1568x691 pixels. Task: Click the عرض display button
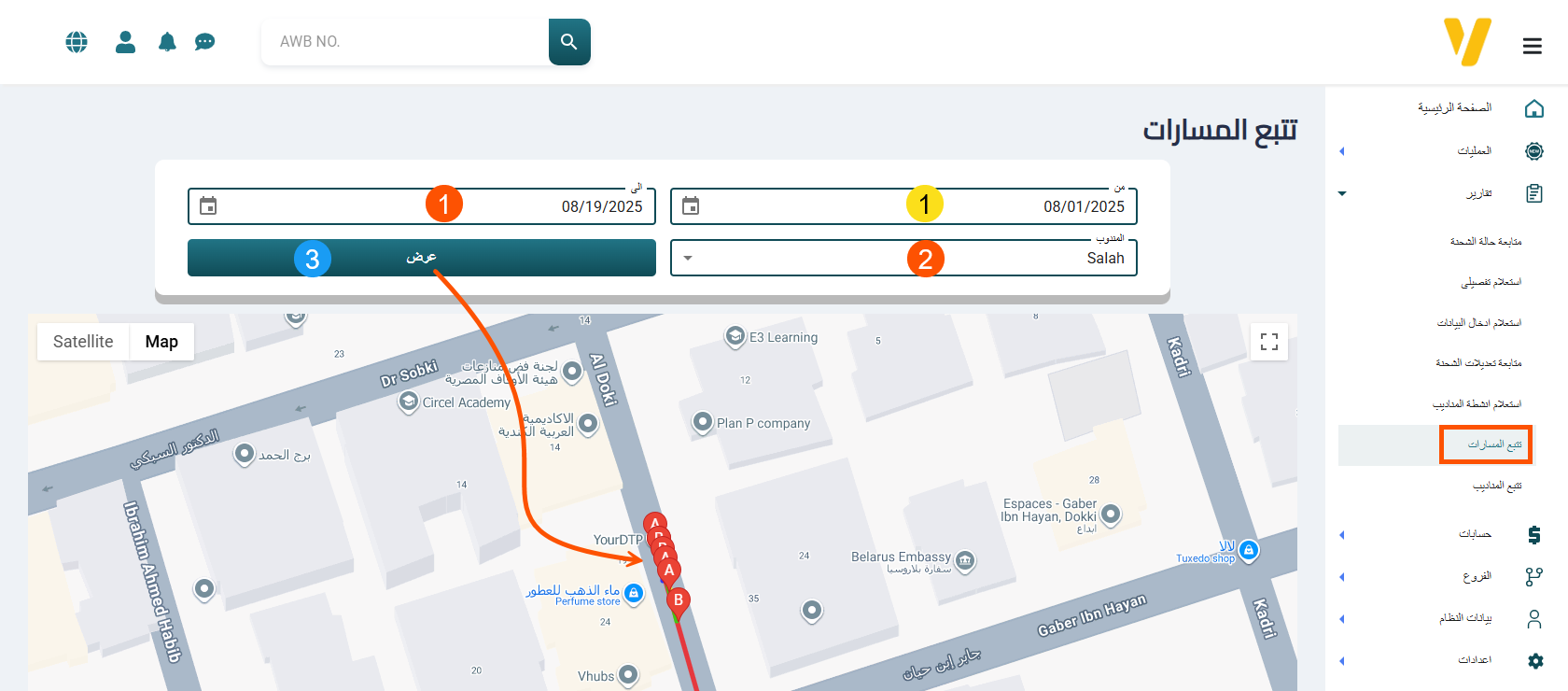422,258
